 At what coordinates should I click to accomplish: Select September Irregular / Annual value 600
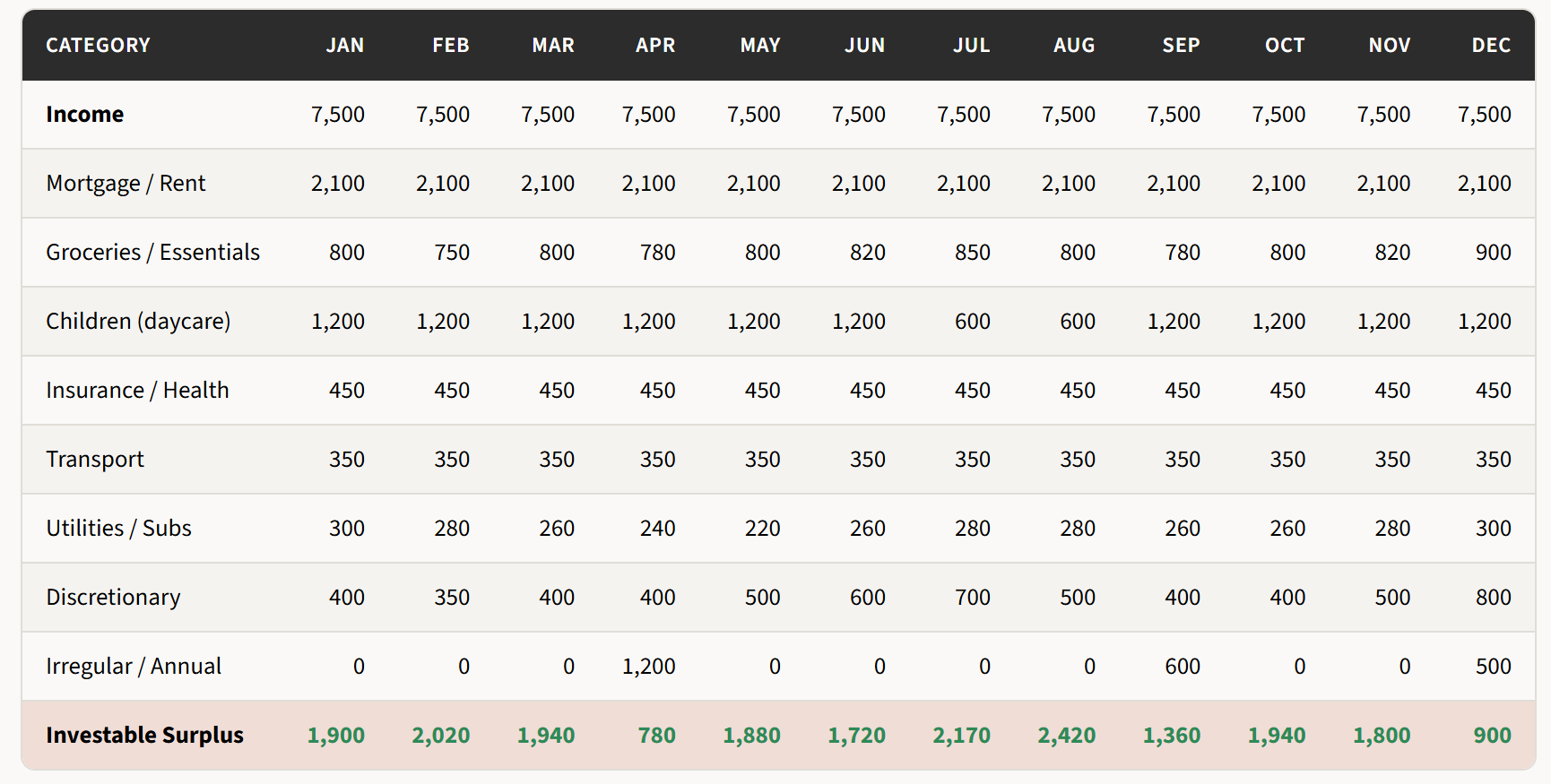point(1183,666)
